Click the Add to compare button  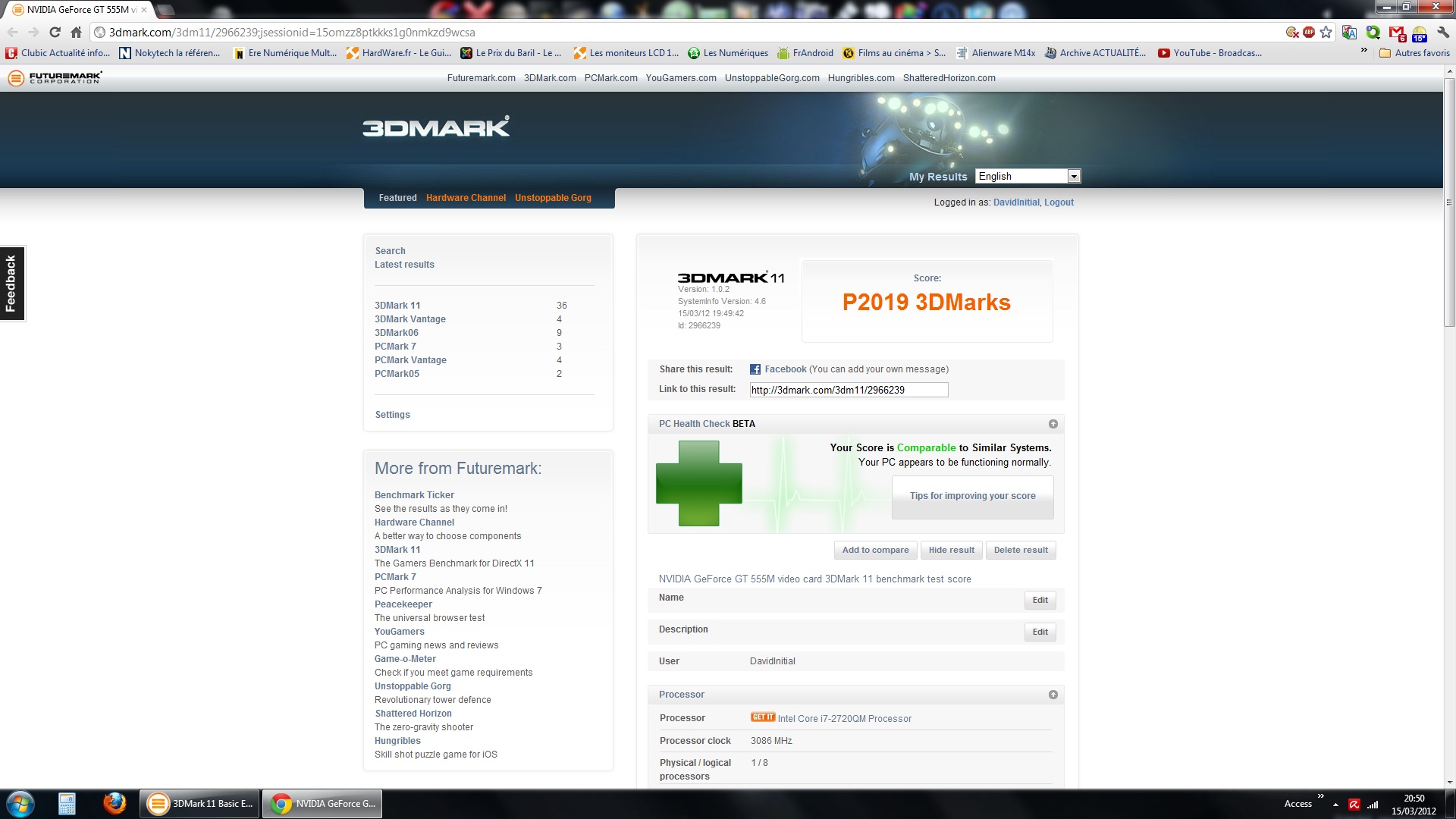coord(875,551)
